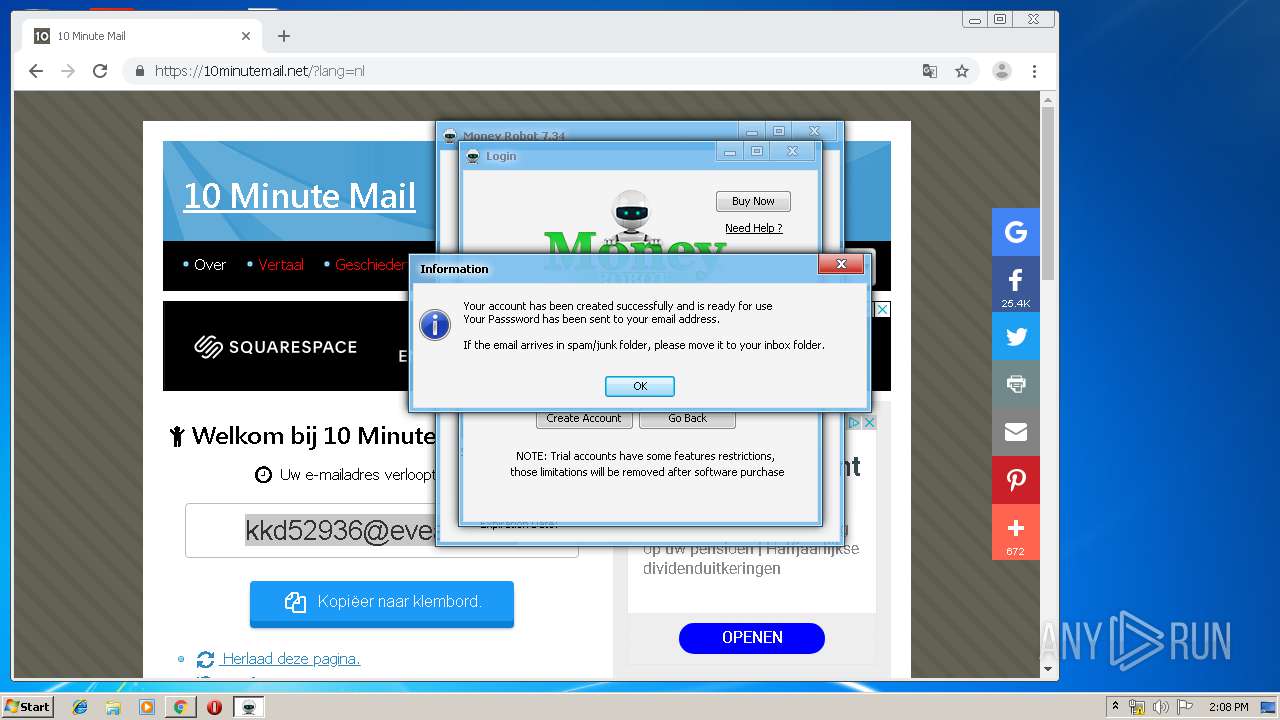Viewport: 1280px width, 720px height.
Task: Open the Need Help? link
Action: click(x=753, y=228)
